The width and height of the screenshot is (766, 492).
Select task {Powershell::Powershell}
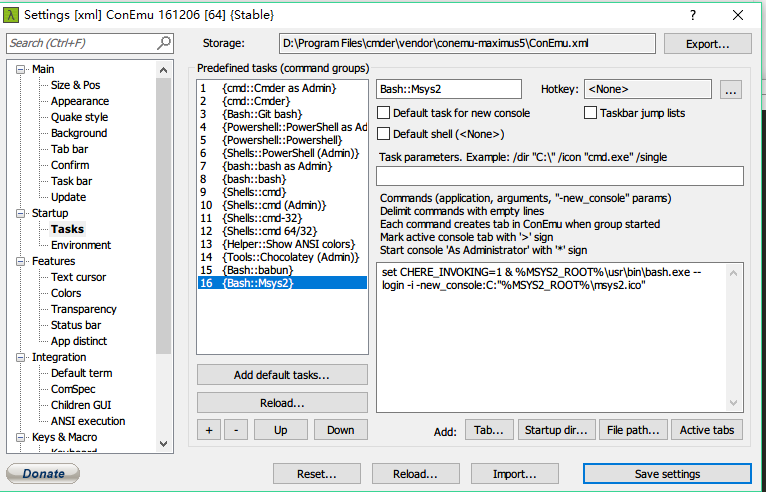pos(282,140)
